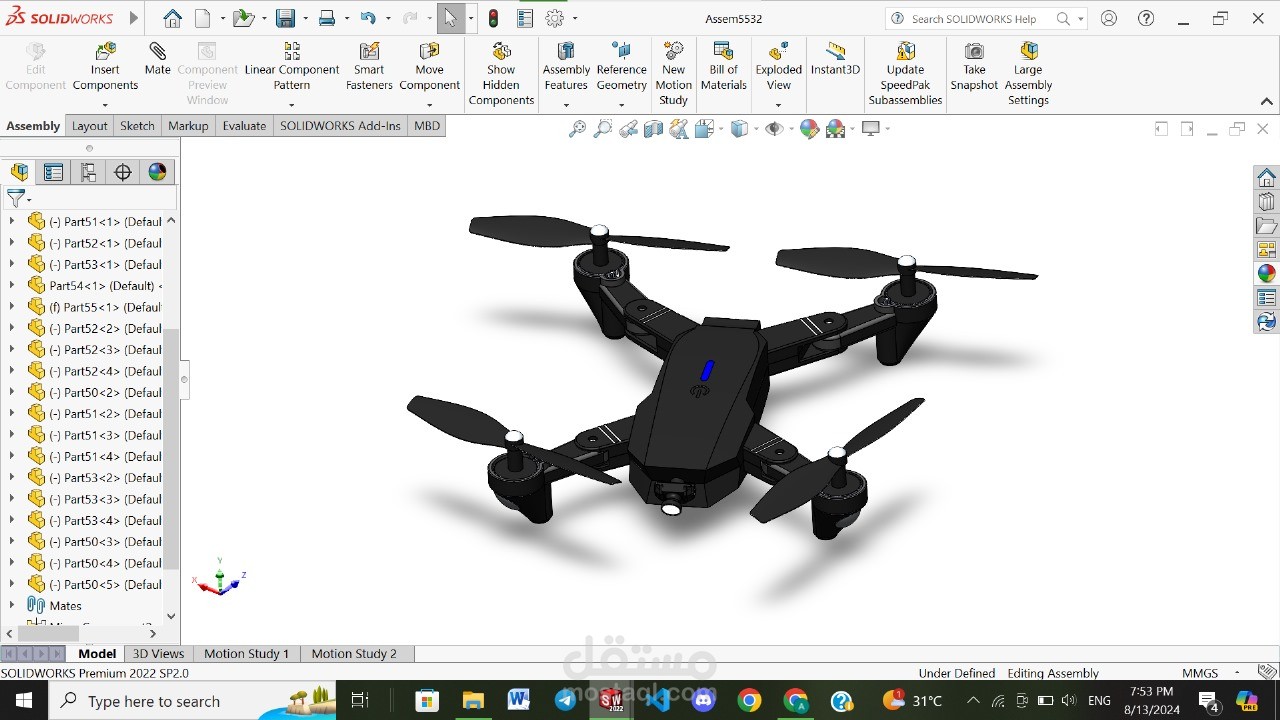This screenshot has height=720, width=1280.
Task: Open the Mate tool
Action: 157,60
